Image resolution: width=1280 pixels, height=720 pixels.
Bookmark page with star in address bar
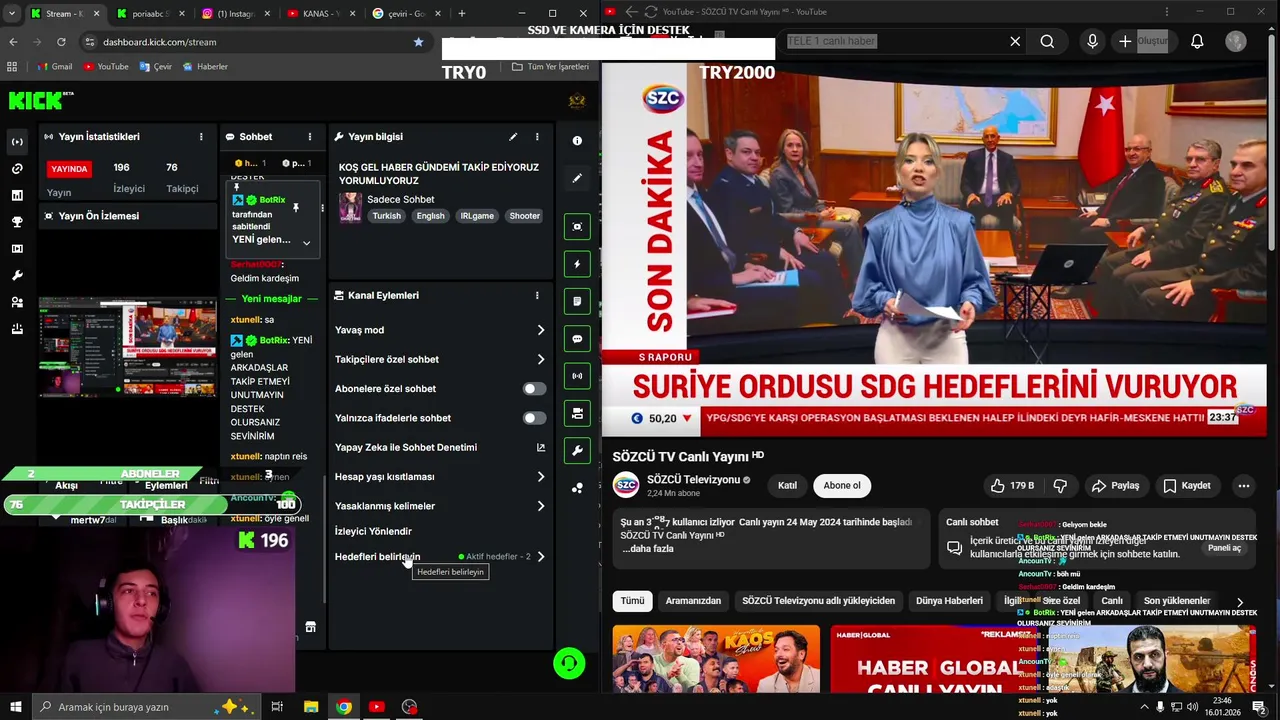[418, 42]
